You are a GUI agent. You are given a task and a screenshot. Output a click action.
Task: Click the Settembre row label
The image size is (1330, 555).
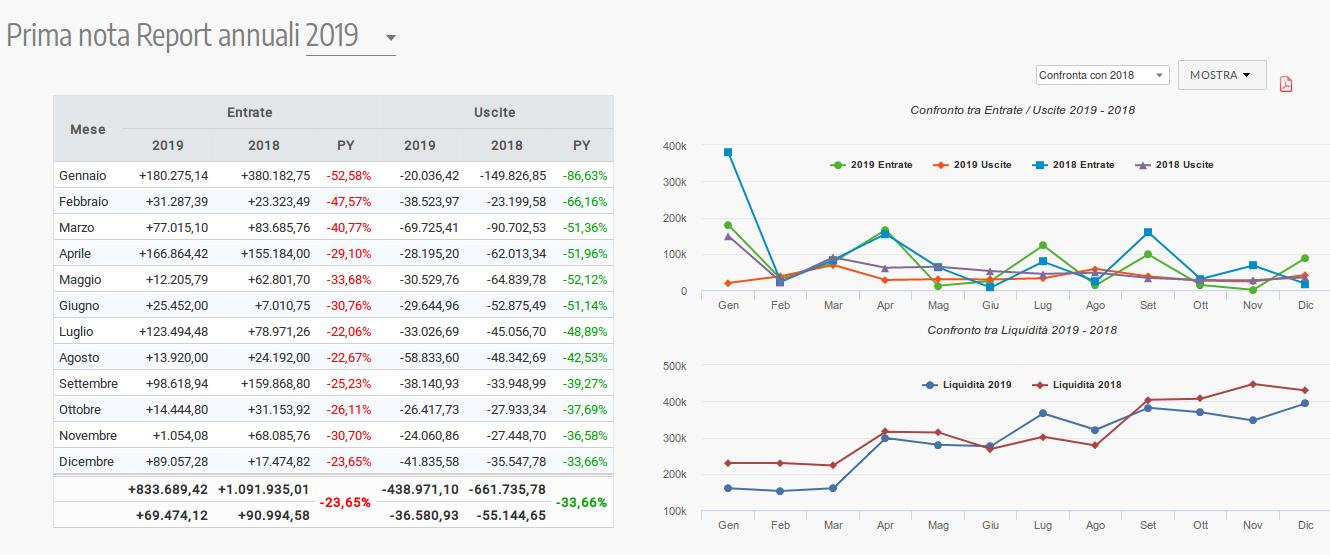[x=89, y=384]
